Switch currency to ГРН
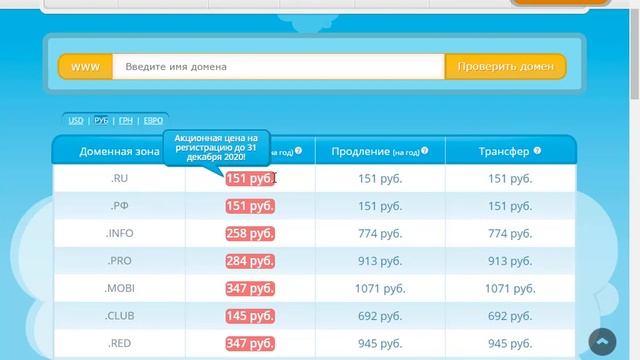This screenshot has width=640, height=360. click(126, 121)
